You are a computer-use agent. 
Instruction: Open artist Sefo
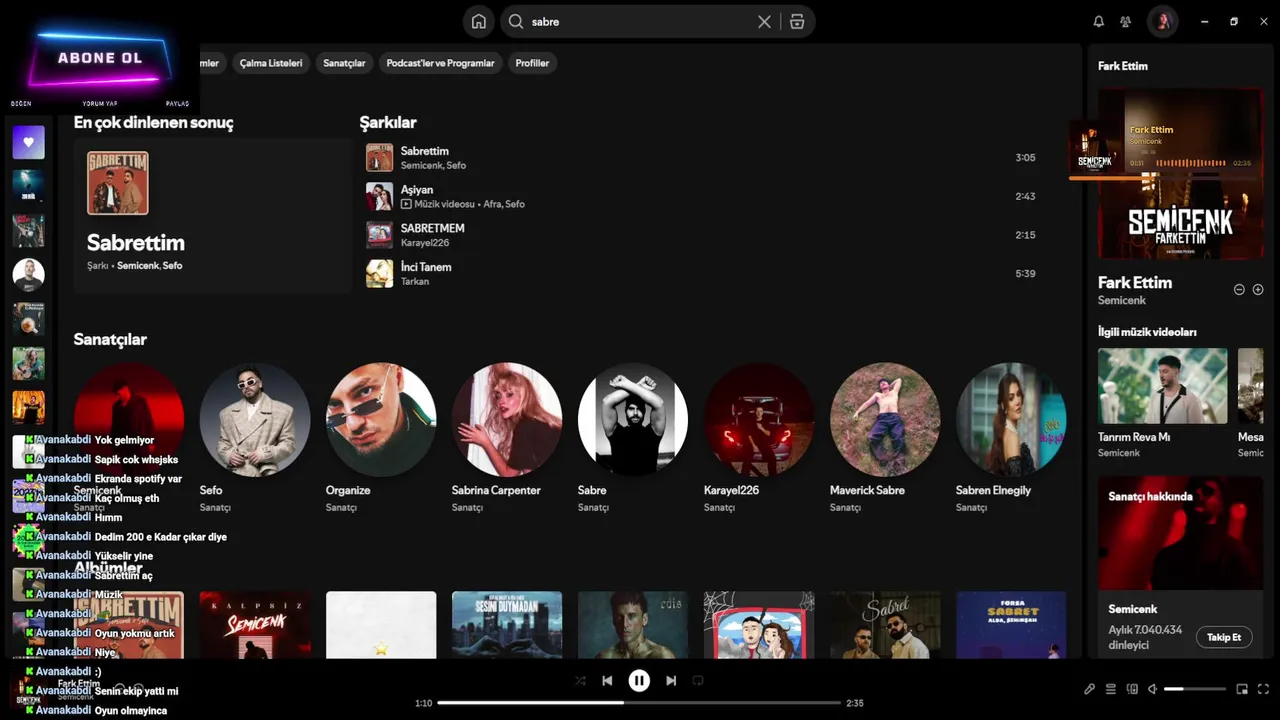pos(254,419)
